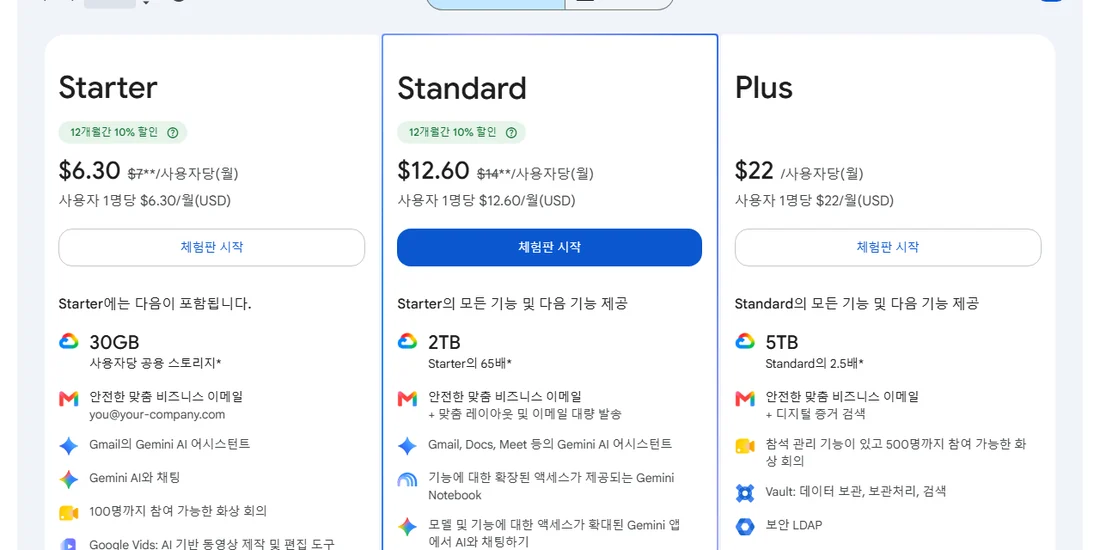The height and width of the screenshot is (550, 1100).
Task: Start the Starter plan trial (체험판 시작)
Action: (211, 247)
